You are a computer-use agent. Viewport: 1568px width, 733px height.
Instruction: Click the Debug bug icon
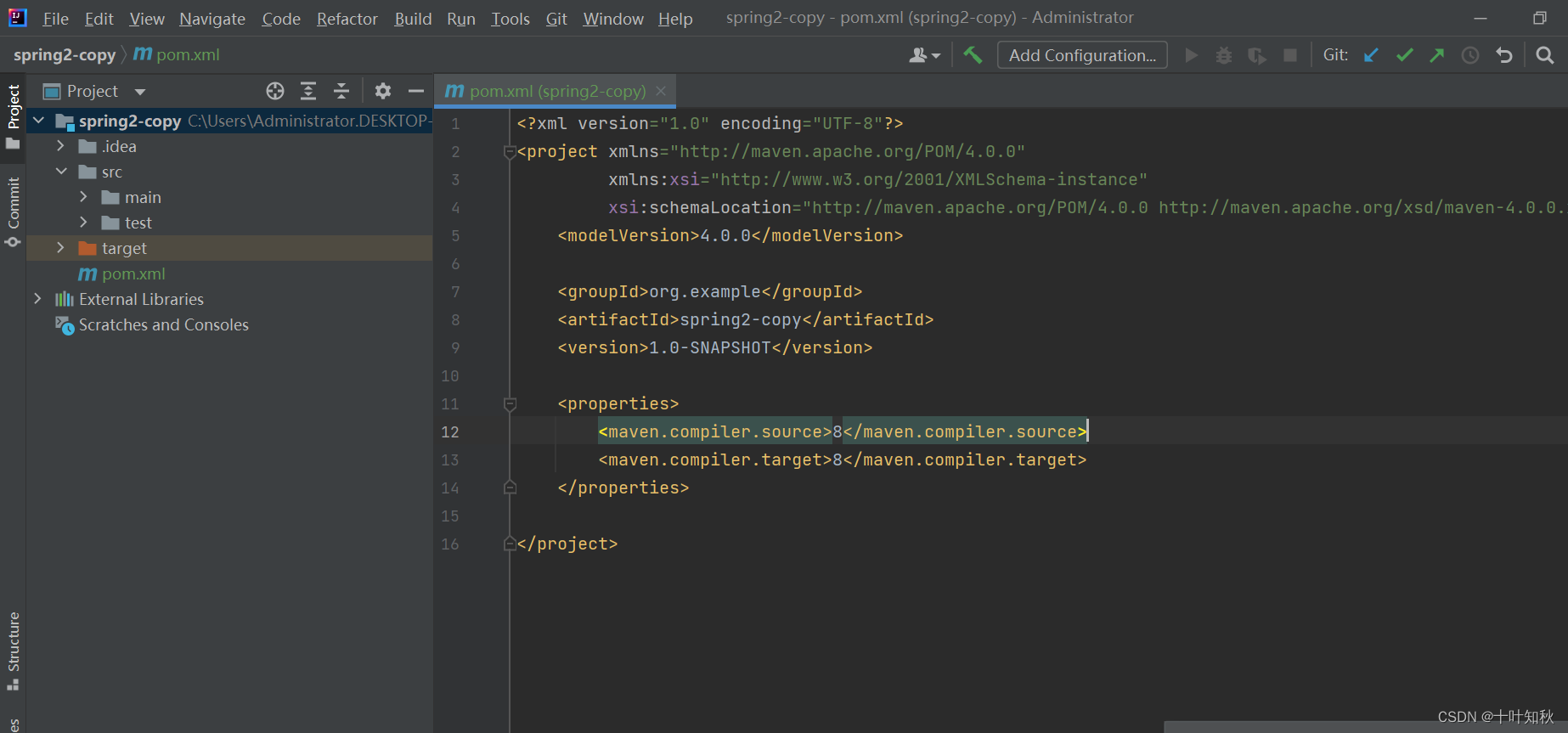[1223, 55]
